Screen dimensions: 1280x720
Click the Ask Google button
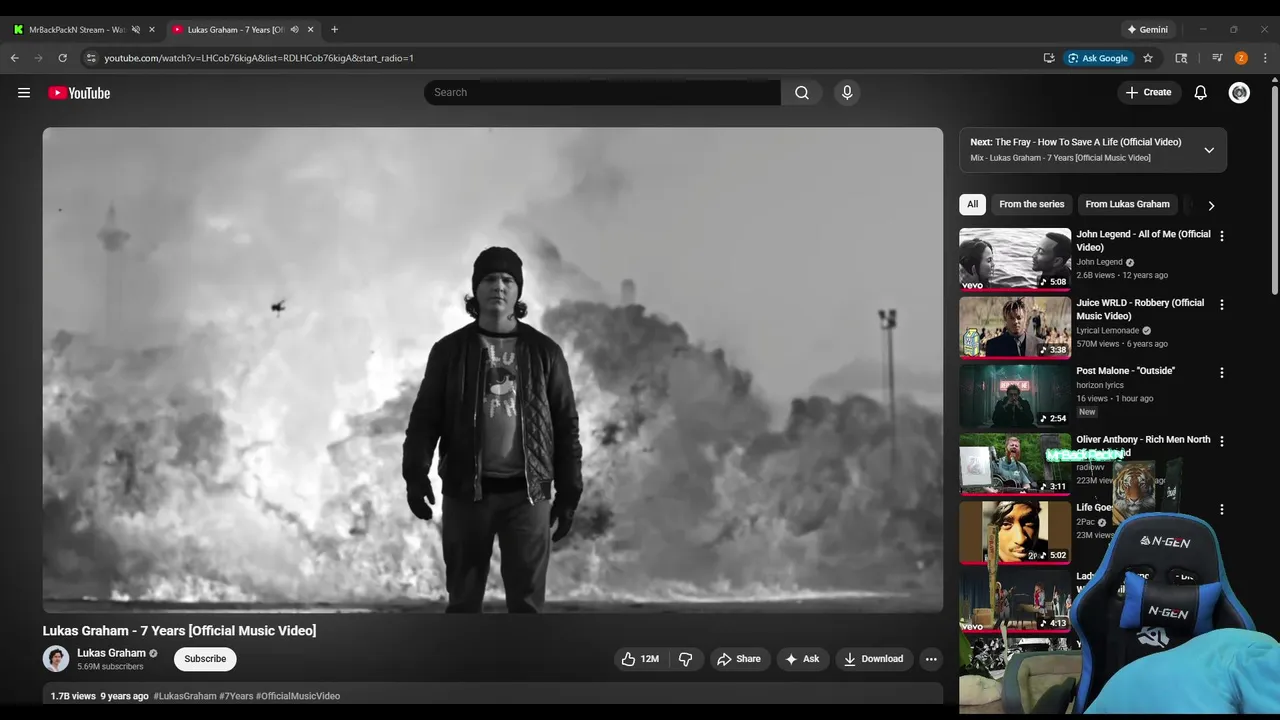(1098, 58)
